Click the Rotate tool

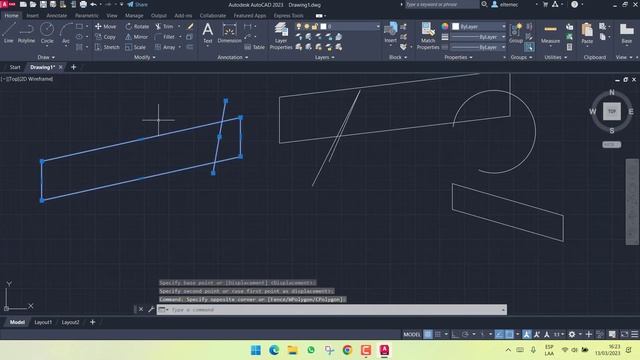pyautogui.click(x=137, y=27)
